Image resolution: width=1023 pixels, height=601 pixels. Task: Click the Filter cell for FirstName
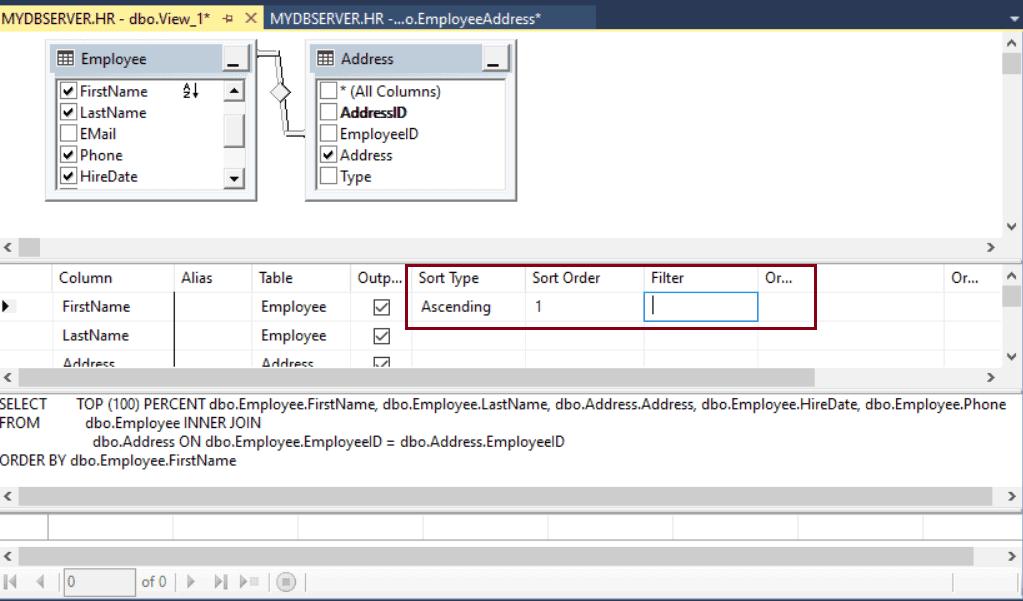click(700, 307)
